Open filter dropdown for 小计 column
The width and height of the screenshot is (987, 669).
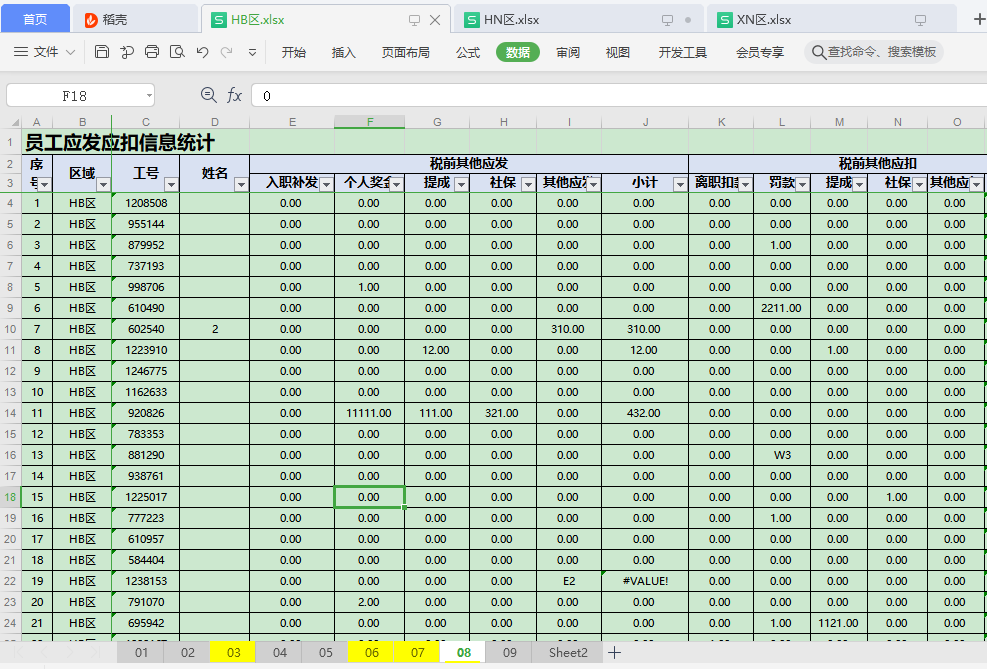click(680, 184)
